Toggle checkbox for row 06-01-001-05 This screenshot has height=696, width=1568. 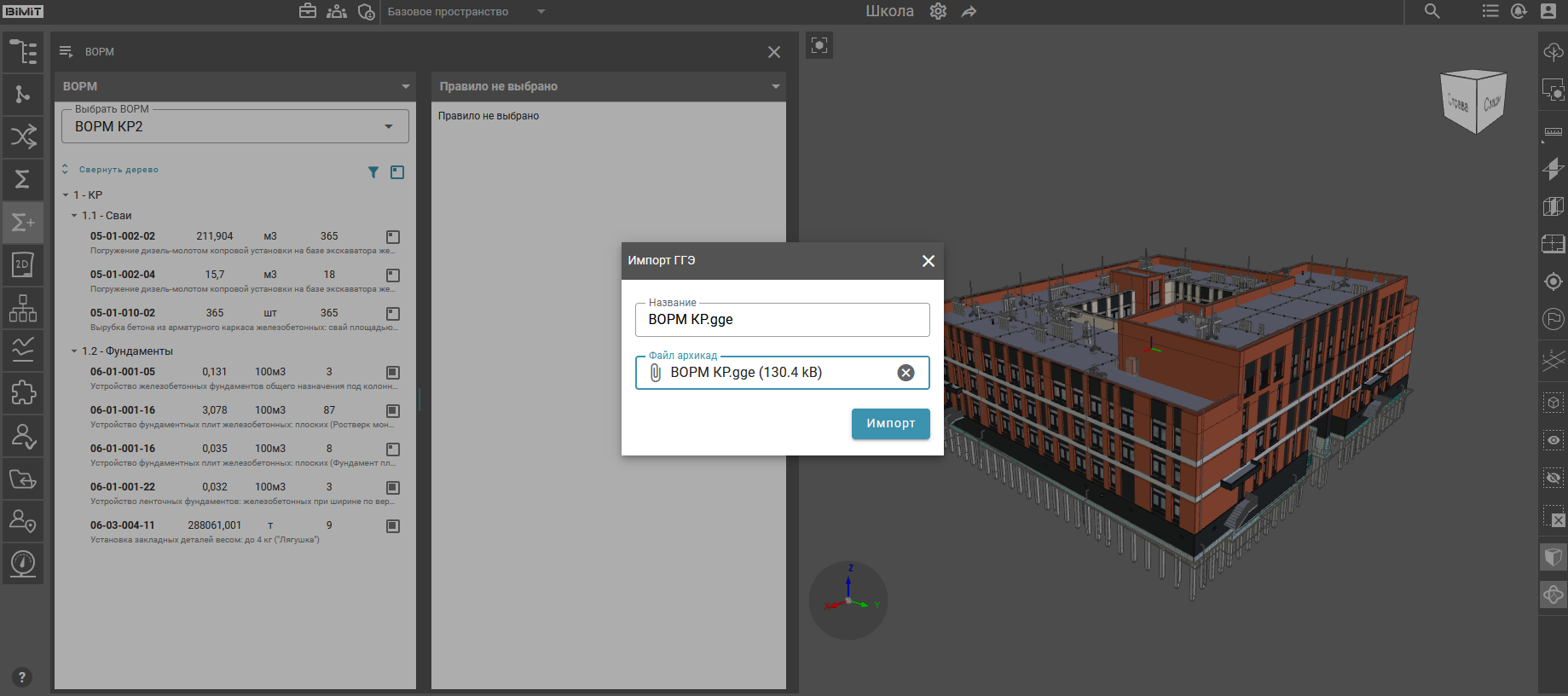[x=393, y=373]
